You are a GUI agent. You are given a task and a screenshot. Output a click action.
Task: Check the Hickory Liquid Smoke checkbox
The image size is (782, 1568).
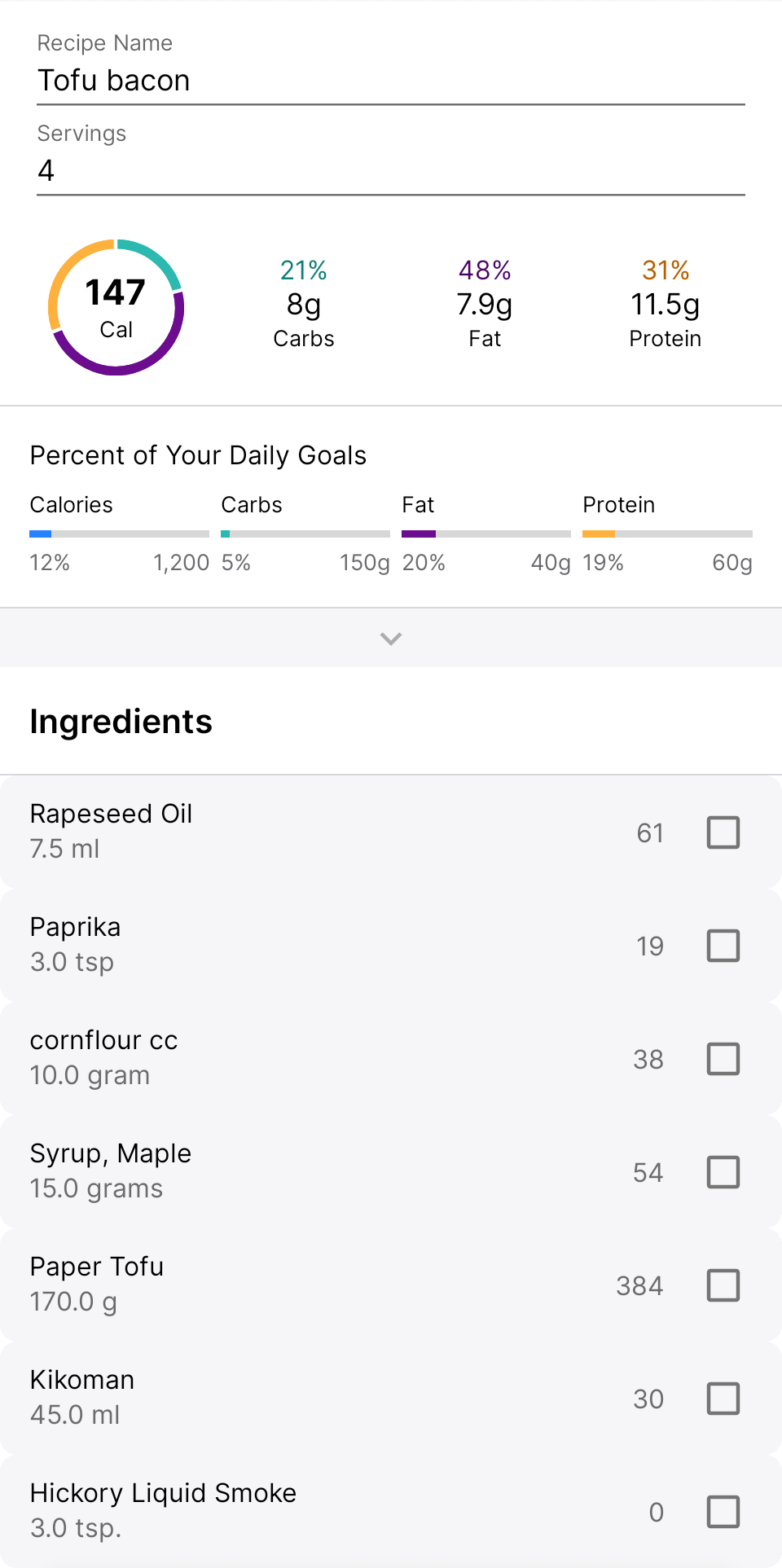pyautogui.click(x=723, y=1512)
